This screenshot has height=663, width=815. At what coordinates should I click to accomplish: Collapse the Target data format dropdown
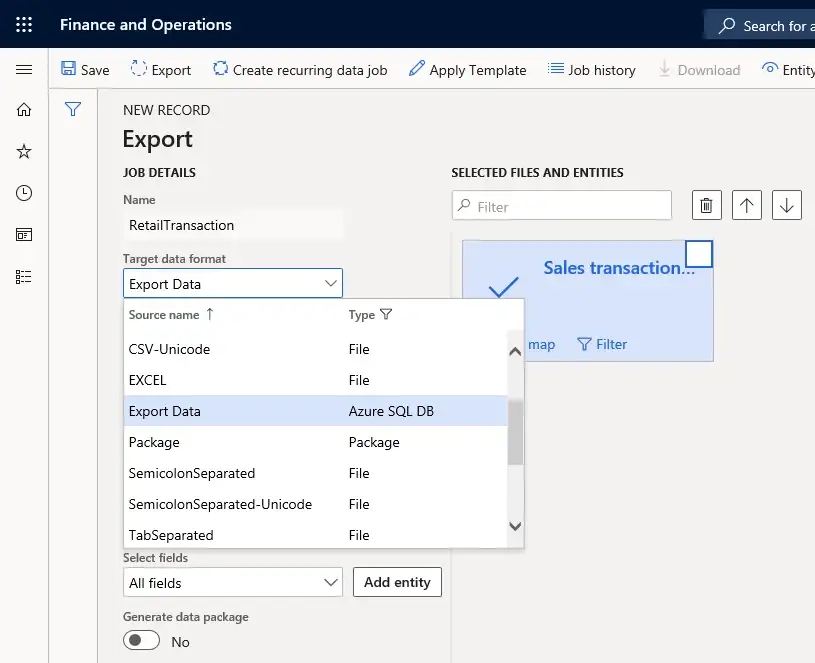point(331,283)
